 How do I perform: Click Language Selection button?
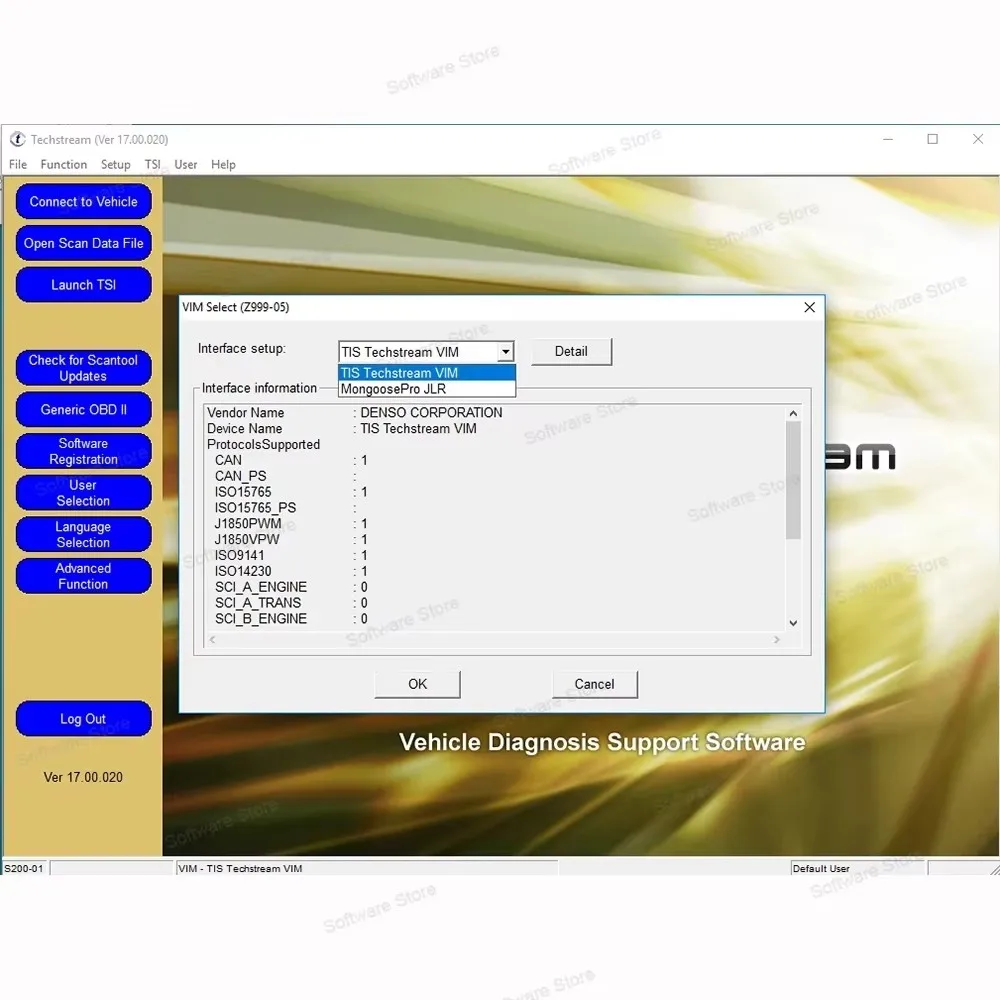click(x=84, y=534)
